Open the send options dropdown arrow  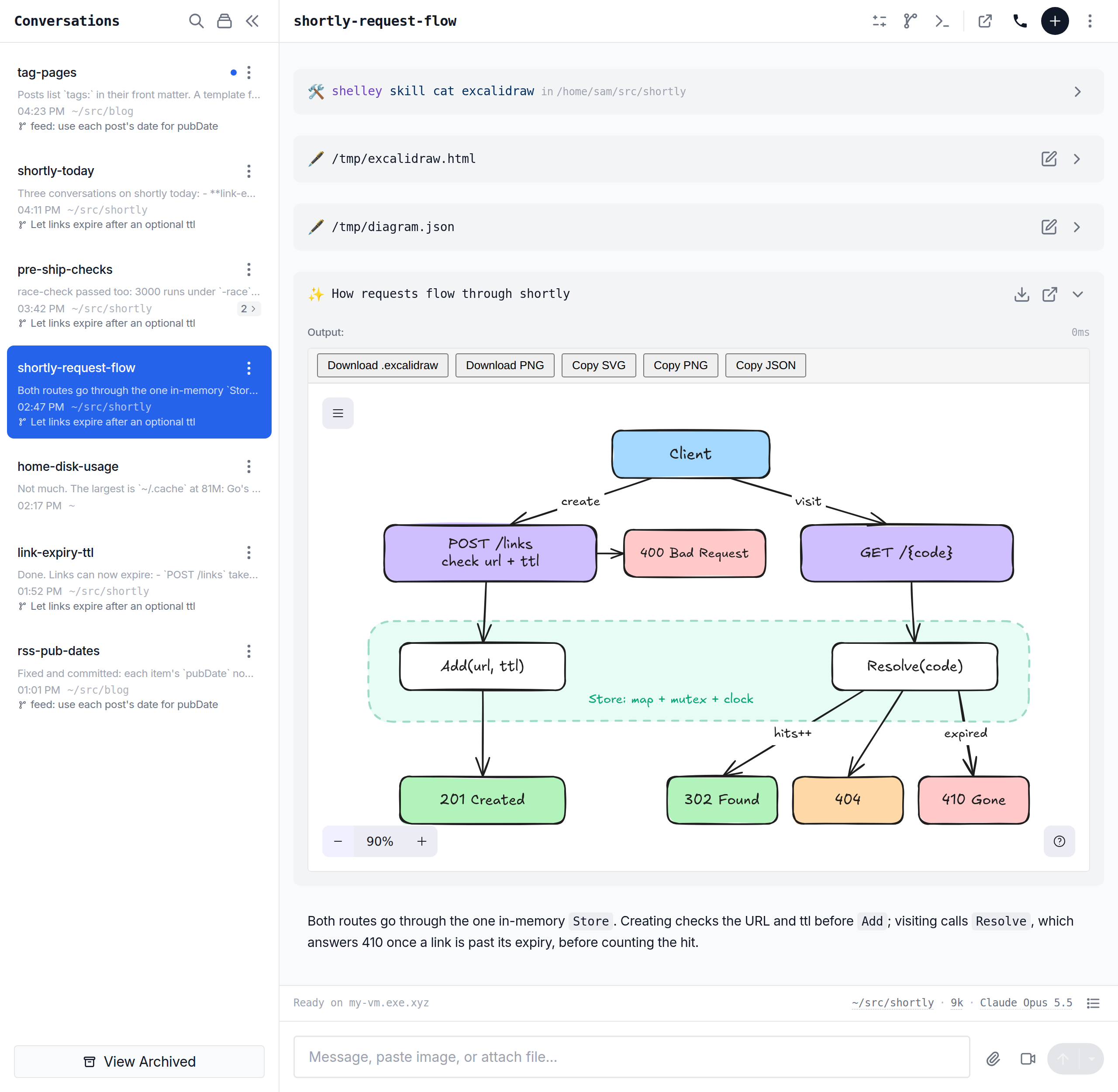[x=1092, y=1059]
